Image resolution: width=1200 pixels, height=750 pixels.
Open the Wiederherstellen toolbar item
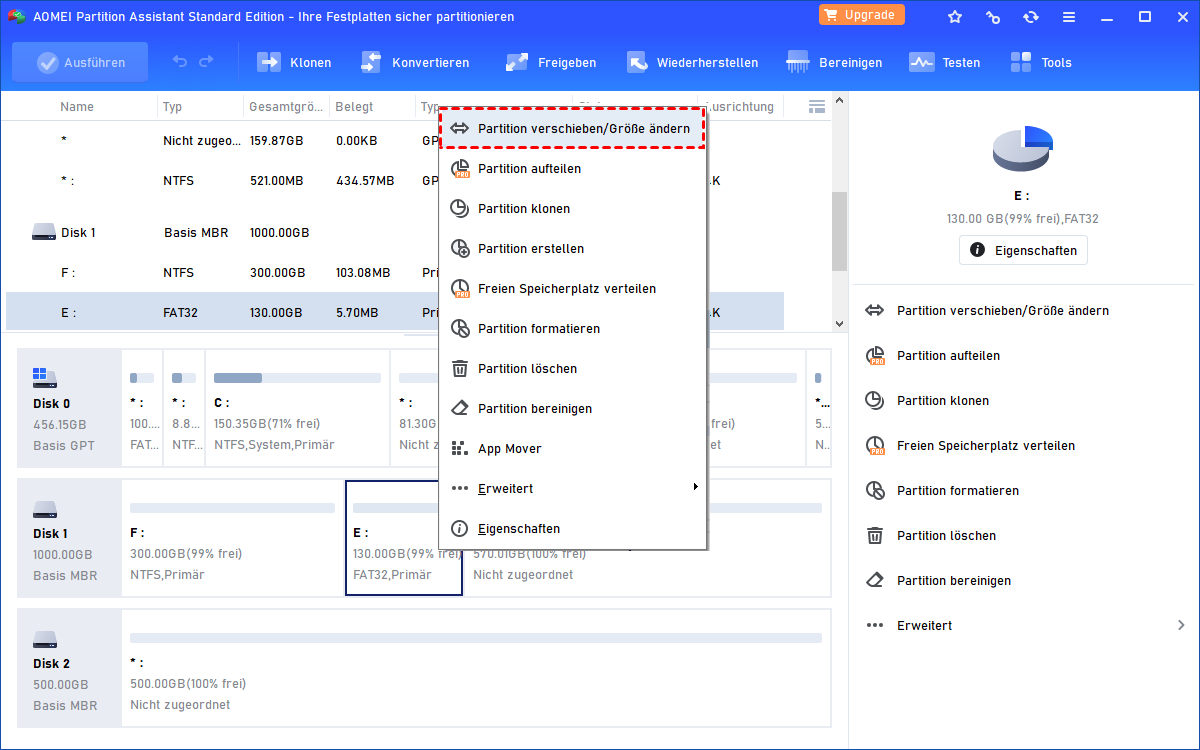pos(692,62)
